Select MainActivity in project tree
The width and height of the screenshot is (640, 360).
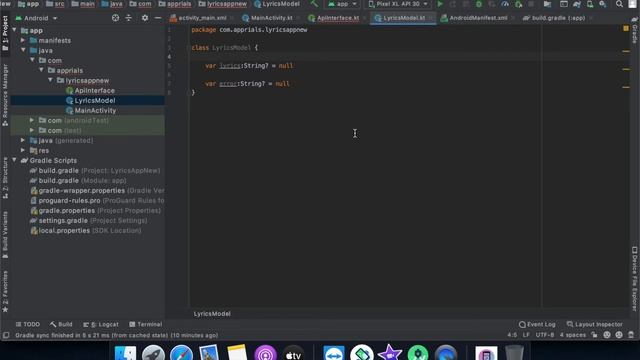(x=91, y=111)
